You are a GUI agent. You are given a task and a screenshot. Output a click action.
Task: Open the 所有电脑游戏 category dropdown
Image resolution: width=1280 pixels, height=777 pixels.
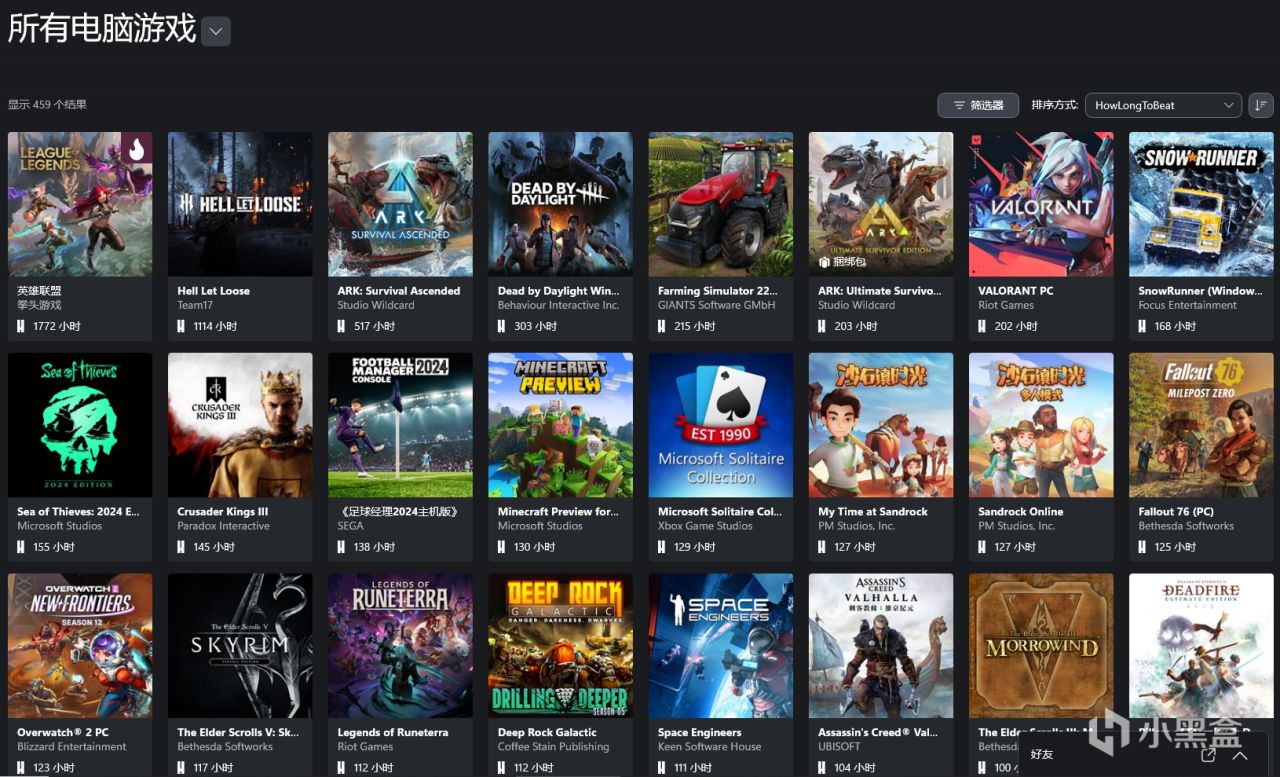tap(216, 31)
